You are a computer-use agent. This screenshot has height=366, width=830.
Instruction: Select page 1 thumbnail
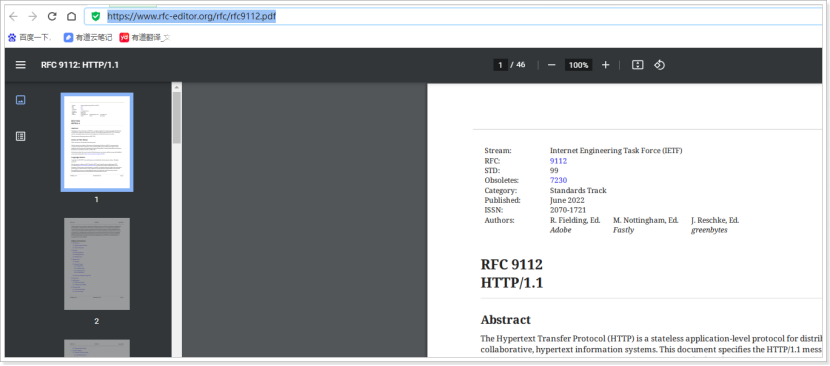[x=97, y=142]
